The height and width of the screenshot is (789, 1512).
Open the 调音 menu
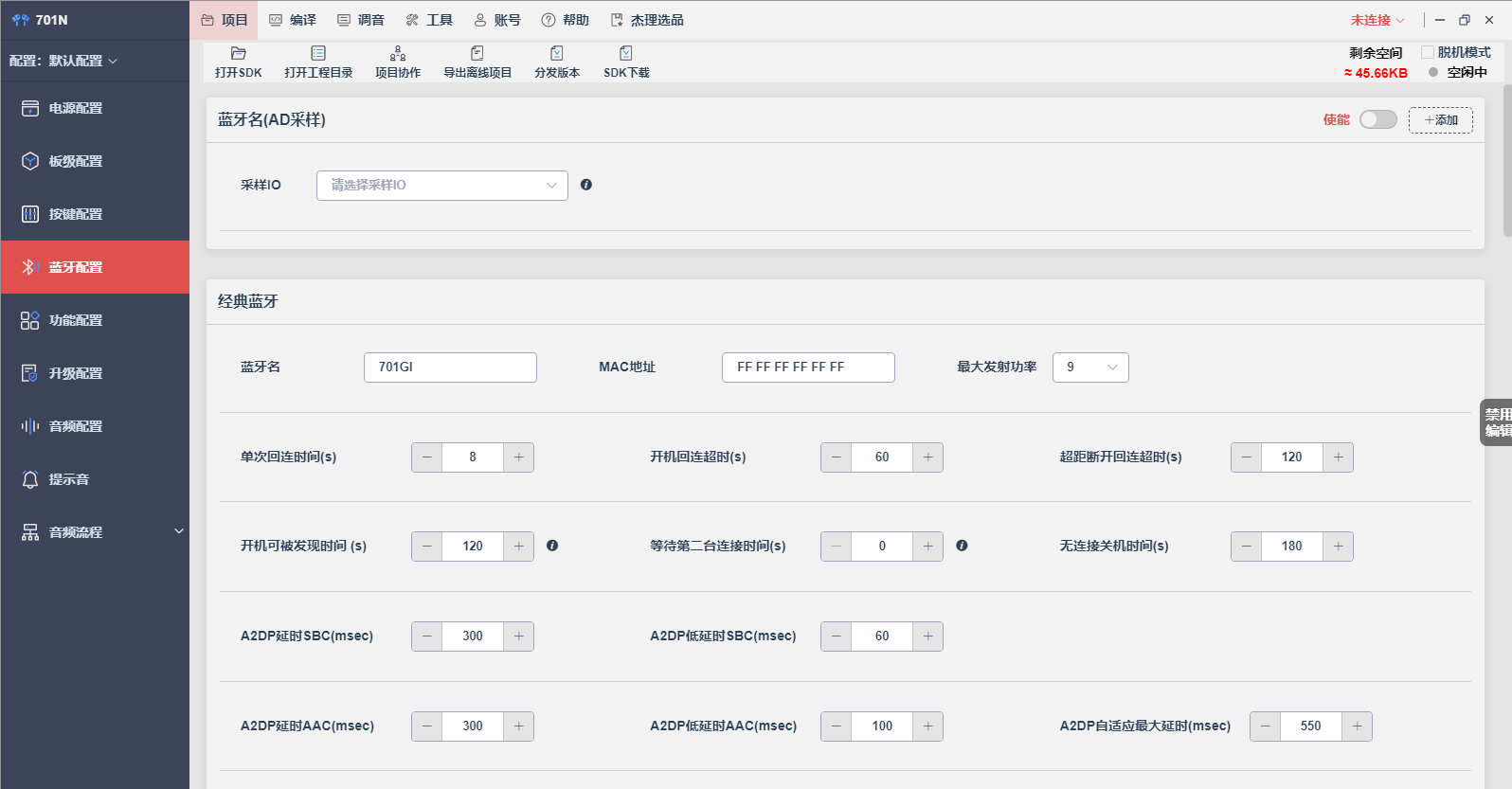(361, 20)
